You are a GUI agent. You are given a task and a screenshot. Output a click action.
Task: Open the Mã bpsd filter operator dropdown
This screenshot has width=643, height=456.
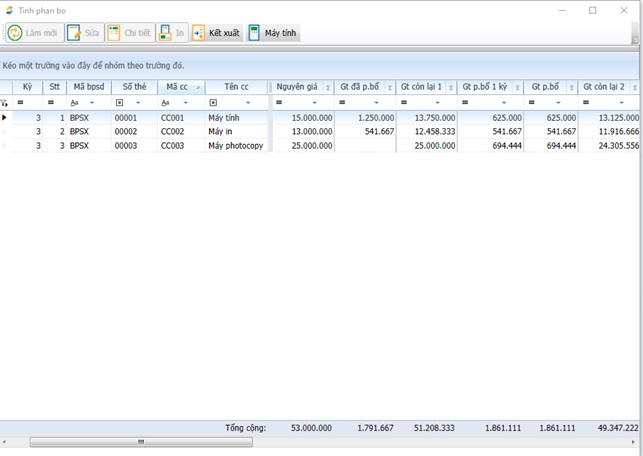pyautogui.click(x=92, y=103)
